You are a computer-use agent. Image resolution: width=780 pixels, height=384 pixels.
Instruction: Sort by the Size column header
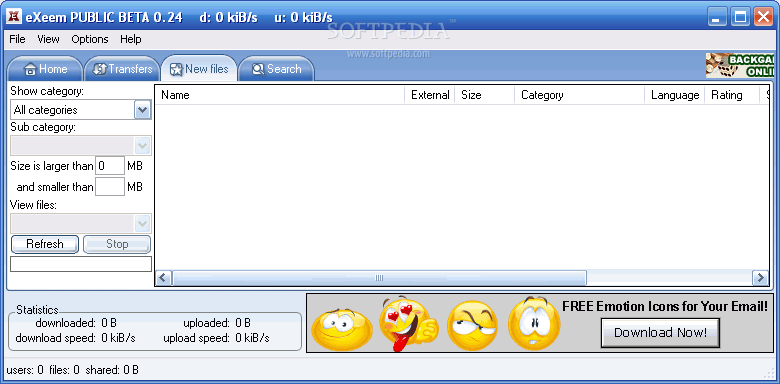point(485,95)
